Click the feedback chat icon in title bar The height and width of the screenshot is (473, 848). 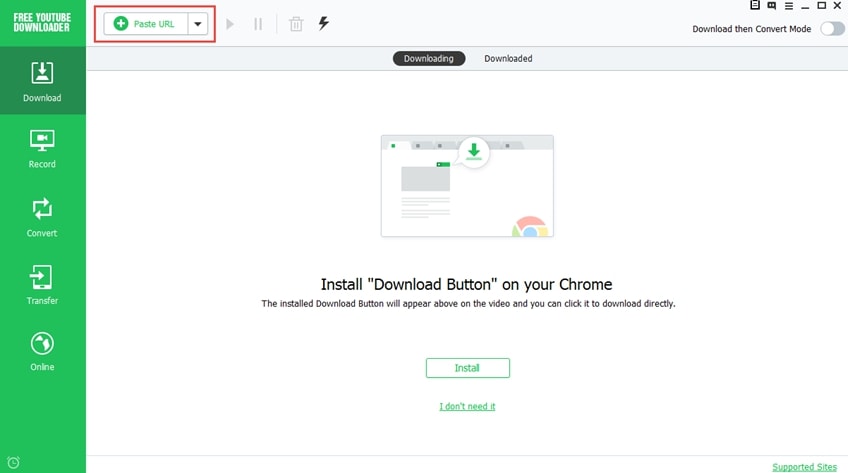[772, 5]
